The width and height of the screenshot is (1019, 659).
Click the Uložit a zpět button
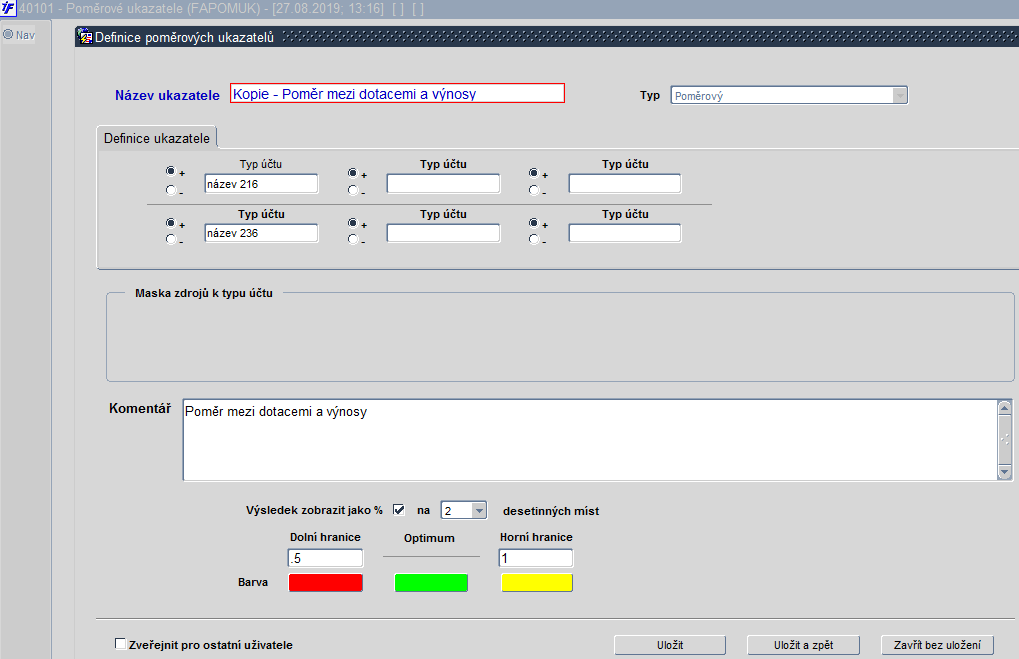click(803, 645)
